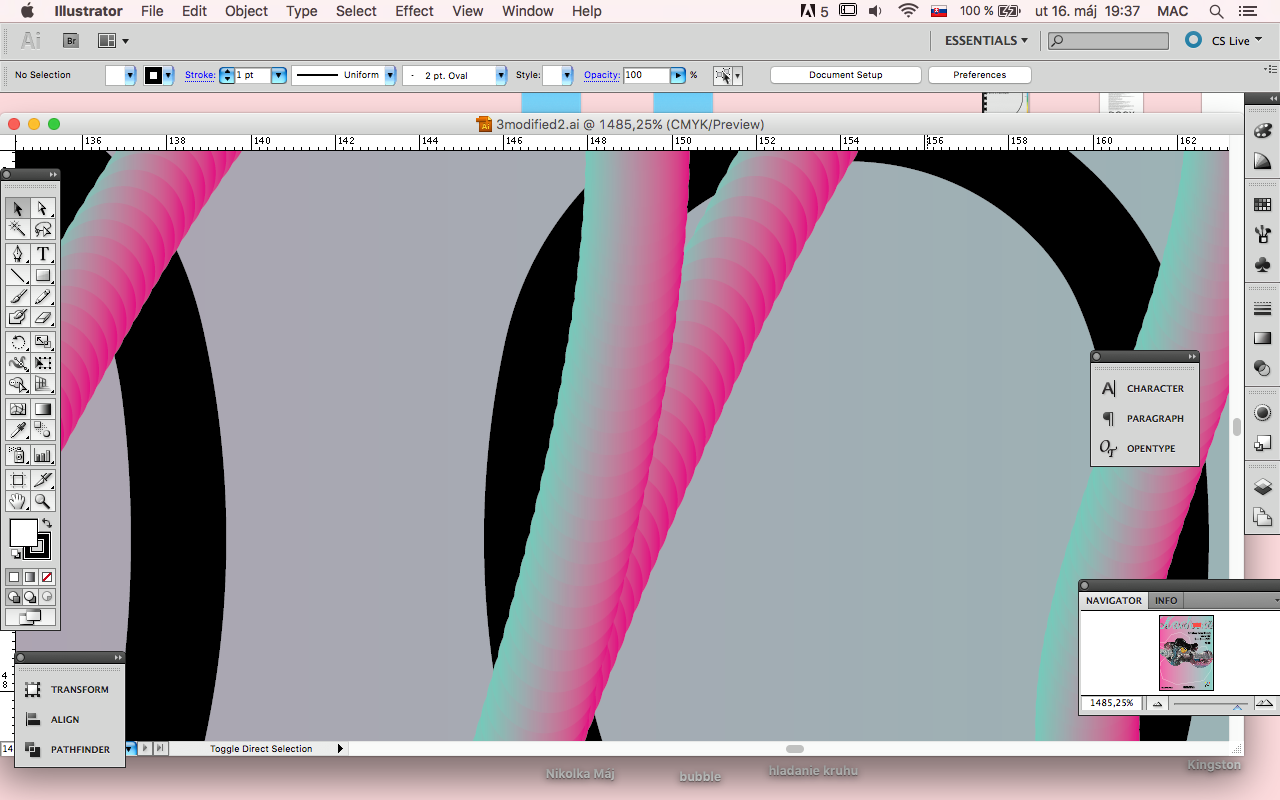
Task: Activate the Zoom magnifier tool
Action: [42, 501]
